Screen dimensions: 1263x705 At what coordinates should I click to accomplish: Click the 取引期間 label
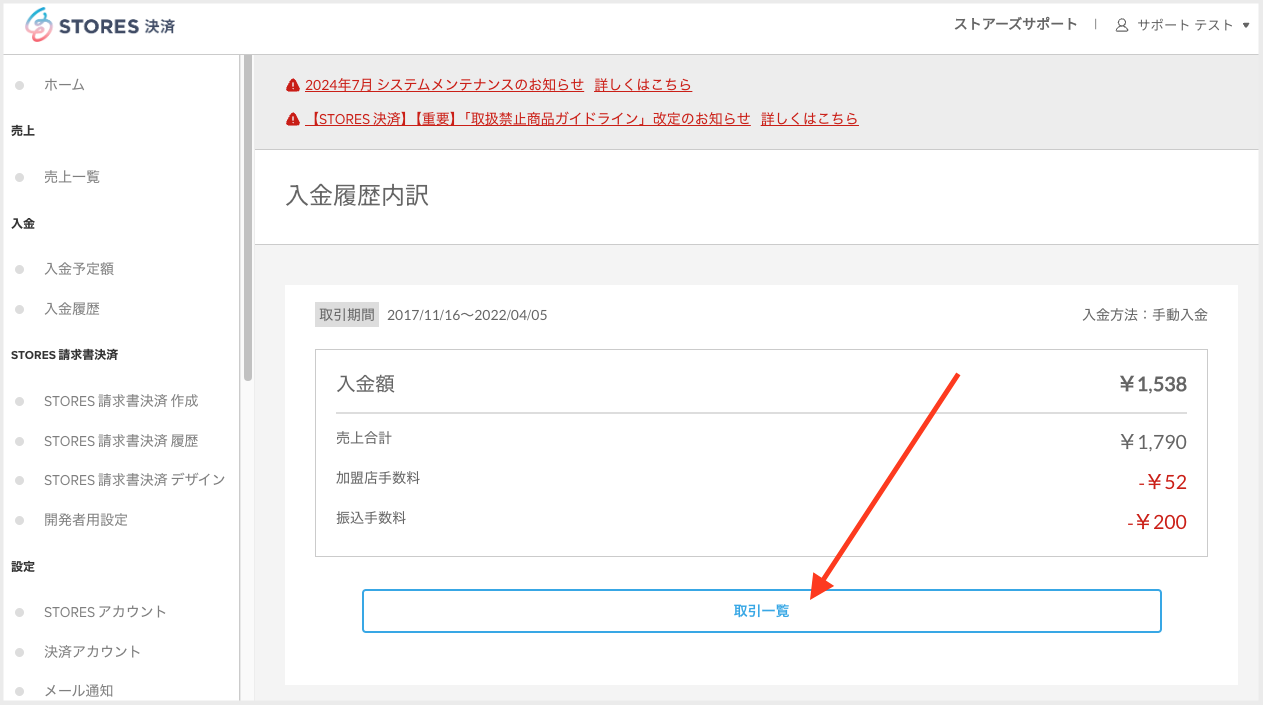pyautogui.click(x=347, y=315)
